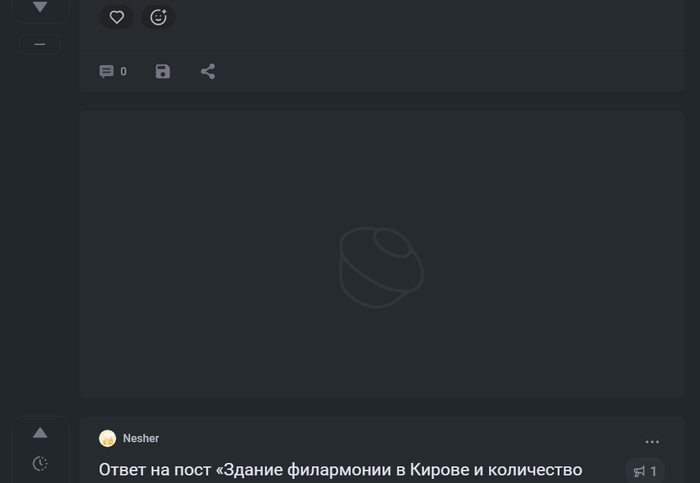Open Nesher's profile via the avatar
This screenshot has height=483, width=700.
[108, 439]
